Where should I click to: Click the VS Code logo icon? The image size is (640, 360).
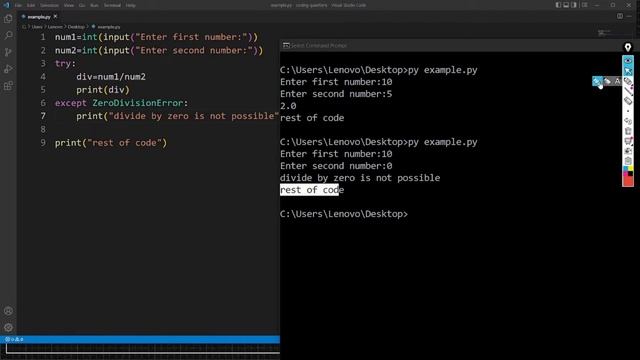tap(6, 5)
